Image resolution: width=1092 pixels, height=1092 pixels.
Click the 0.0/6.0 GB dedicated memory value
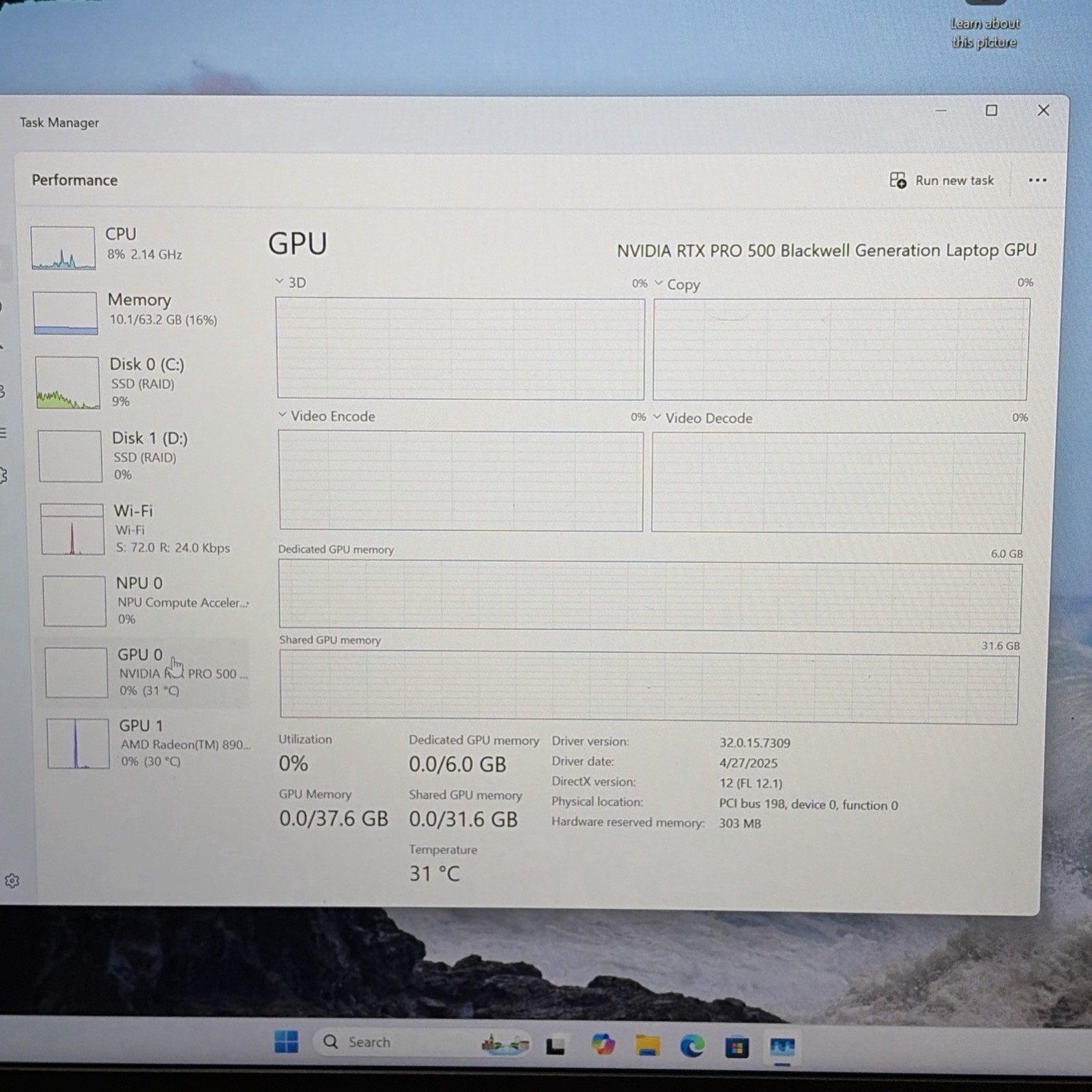pyautogui.click(x=457, y=764)
